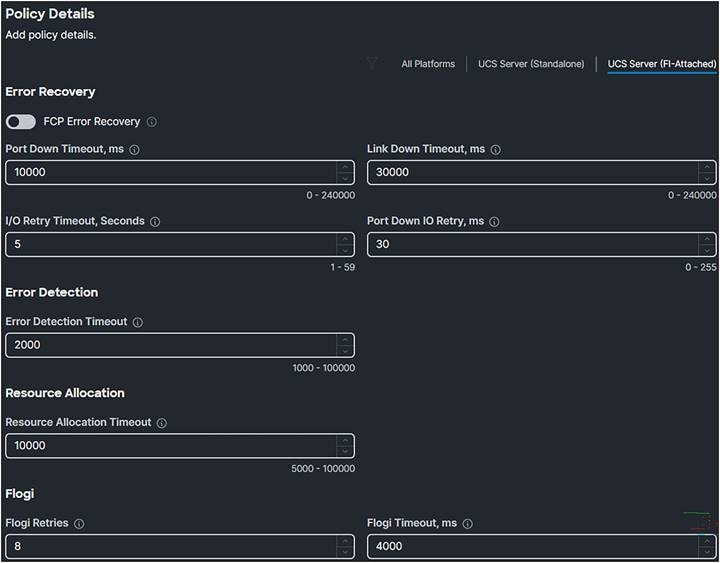
Task: Switch to the All Platforms tab
Action: click(x=428, y=64)
